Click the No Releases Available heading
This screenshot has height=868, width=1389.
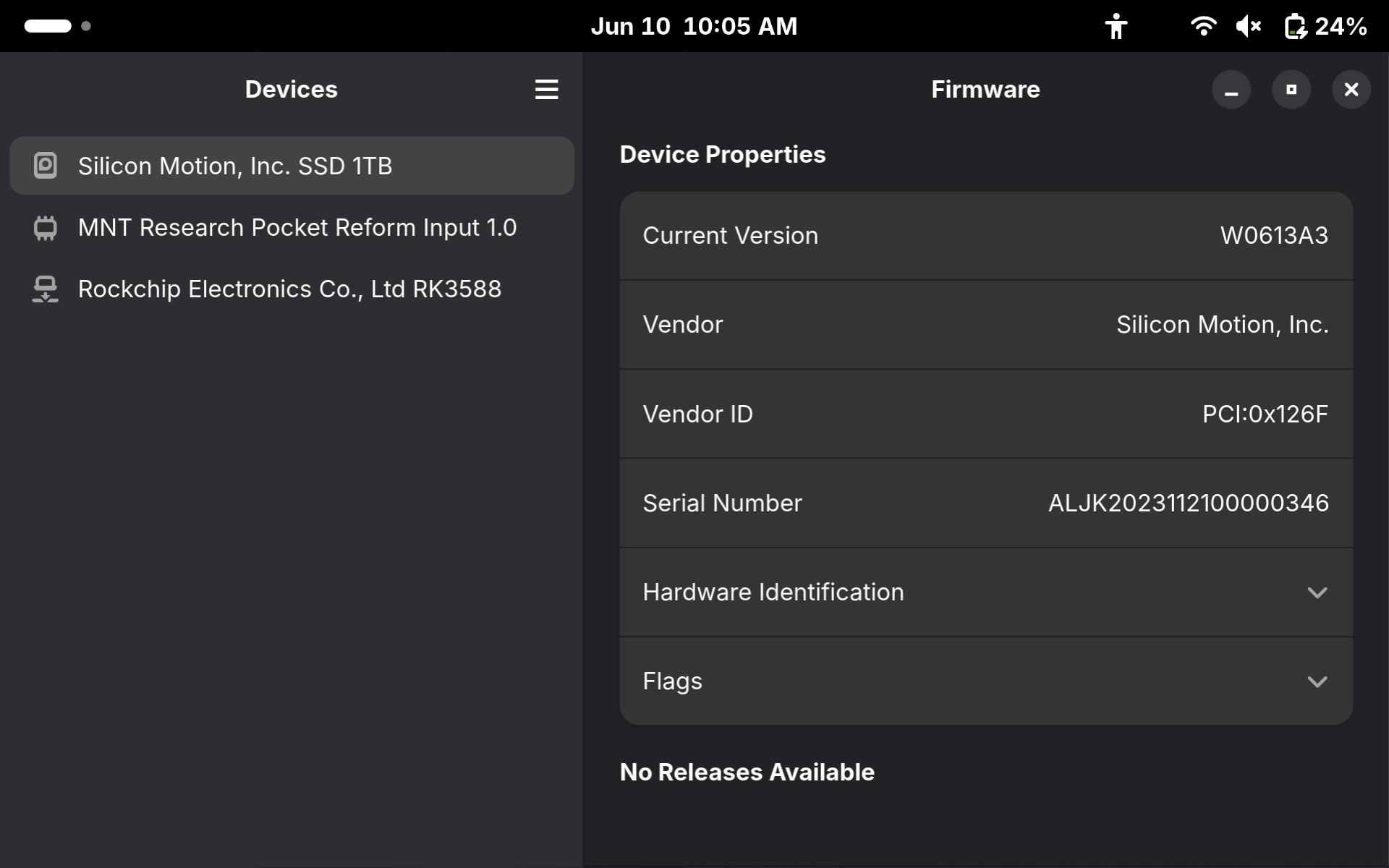[x=747, y=773]
